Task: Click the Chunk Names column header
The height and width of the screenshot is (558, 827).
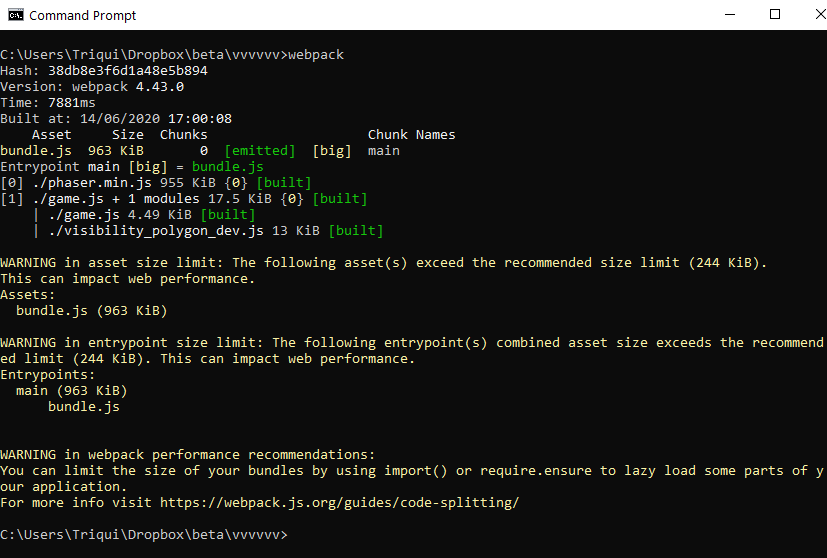Action: 411,134
